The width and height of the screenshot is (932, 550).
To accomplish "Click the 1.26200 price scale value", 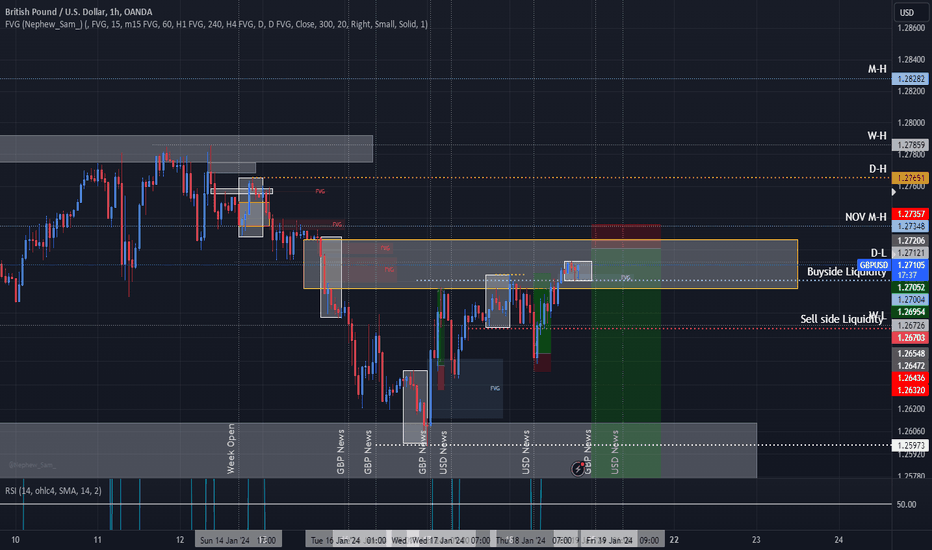I will point(911,409).
